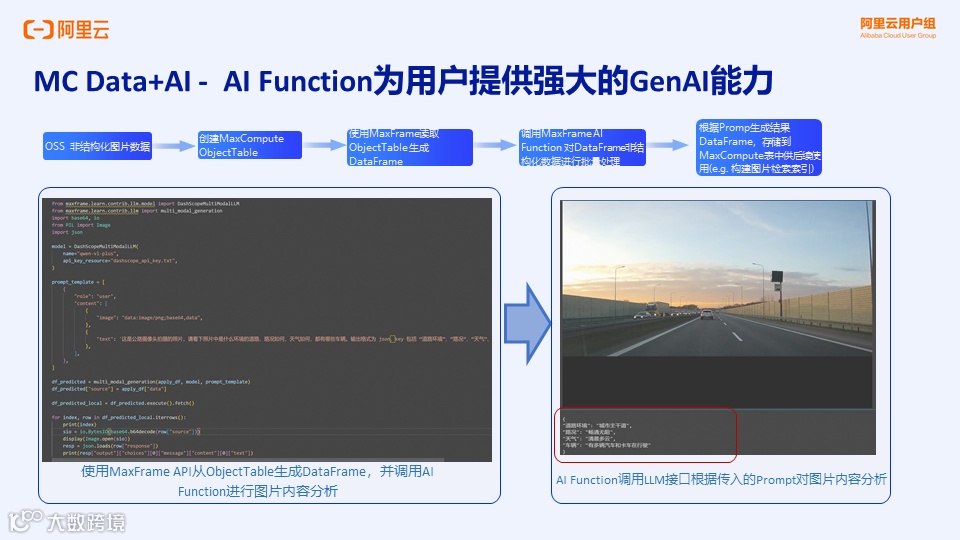Select the "调用MaxFrame AI Function" step box

click(582, 148)
